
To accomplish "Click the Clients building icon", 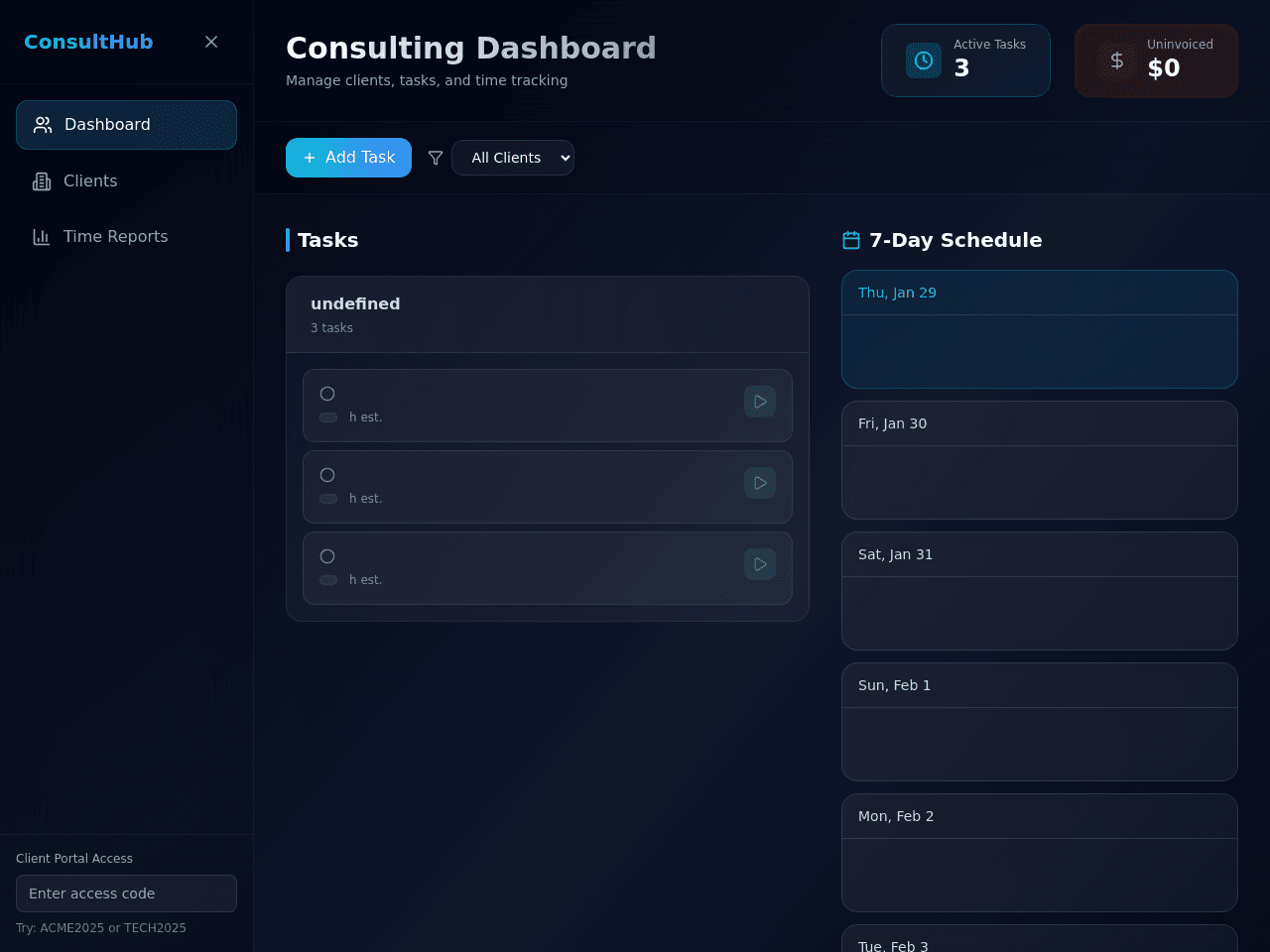I will click(42, 181).
